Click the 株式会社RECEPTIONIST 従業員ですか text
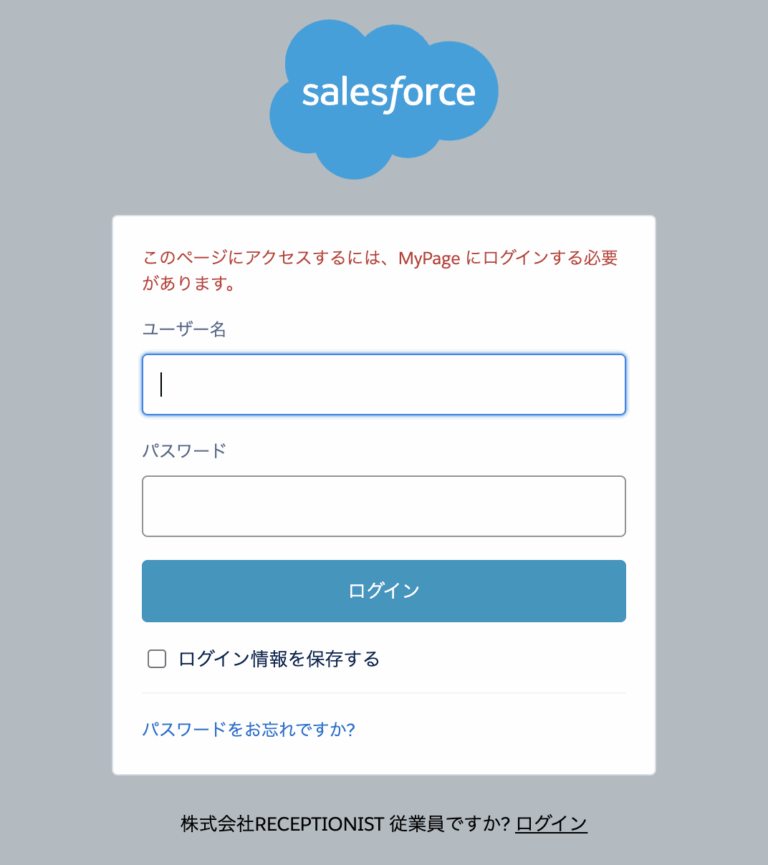Image resolution: width=768 pixels, height=865 pixels. coord(340,822)
